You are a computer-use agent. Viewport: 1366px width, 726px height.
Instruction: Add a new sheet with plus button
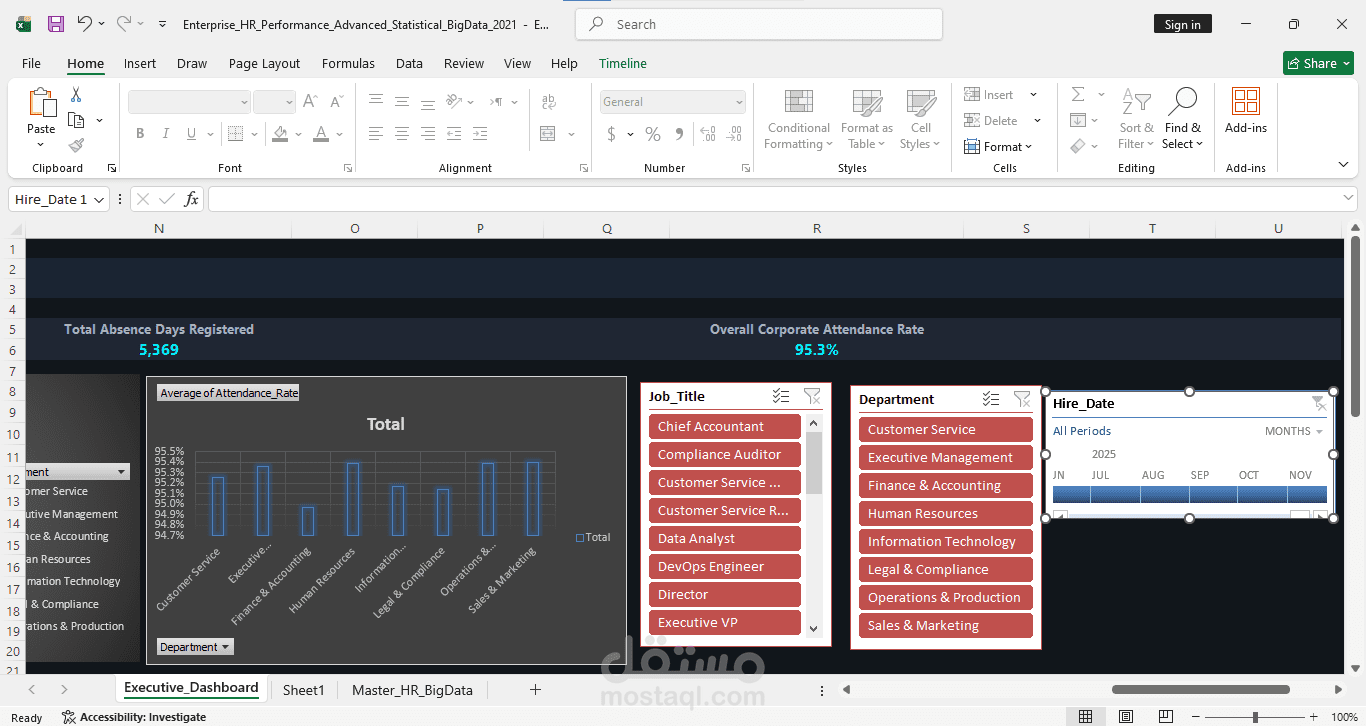(x=535, y=689)
